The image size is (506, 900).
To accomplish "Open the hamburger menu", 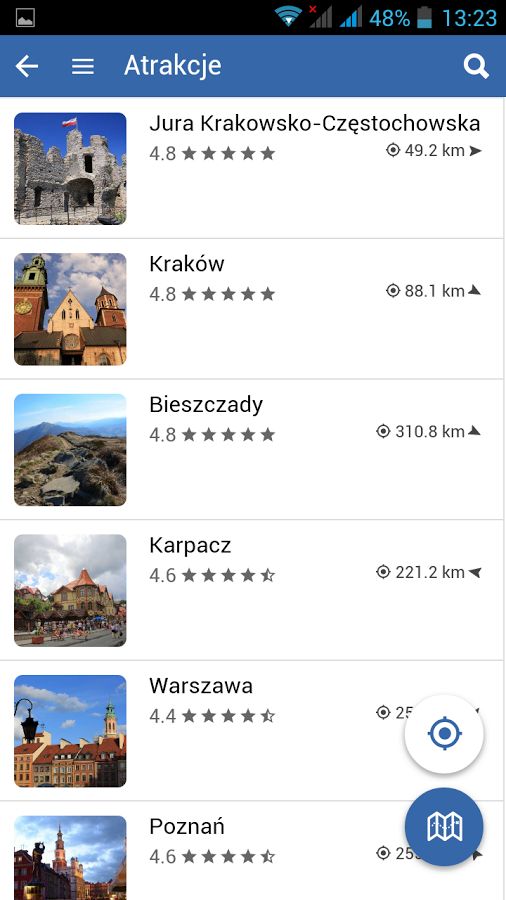I will click(83, 67).
